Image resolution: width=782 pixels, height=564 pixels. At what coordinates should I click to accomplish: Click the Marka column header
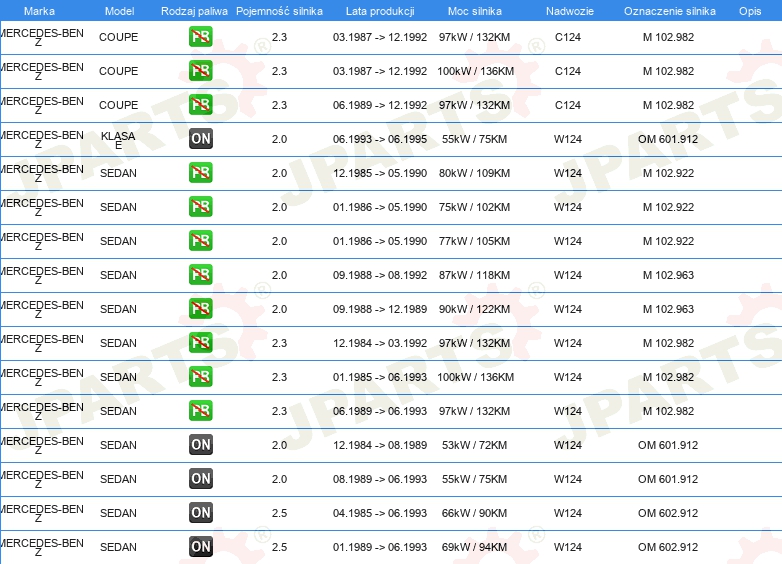(39, 11)
